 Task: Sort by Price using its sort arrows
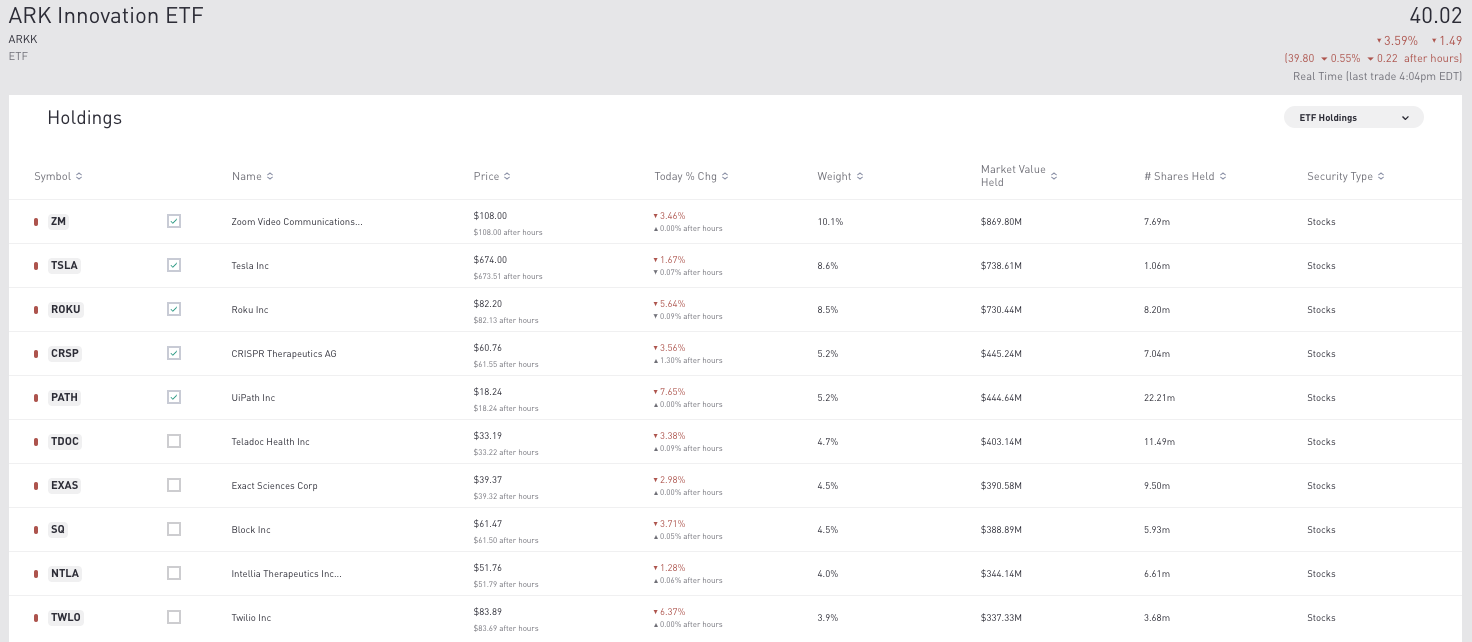[x=507, y=177]
